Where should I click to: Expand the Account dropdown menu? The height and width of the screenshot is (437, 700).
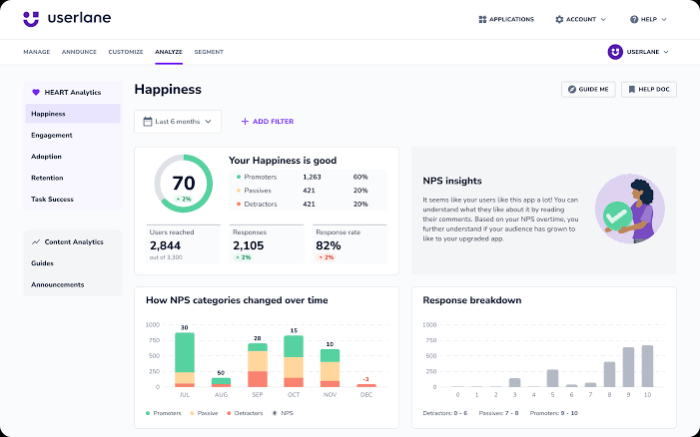point(581,19)
